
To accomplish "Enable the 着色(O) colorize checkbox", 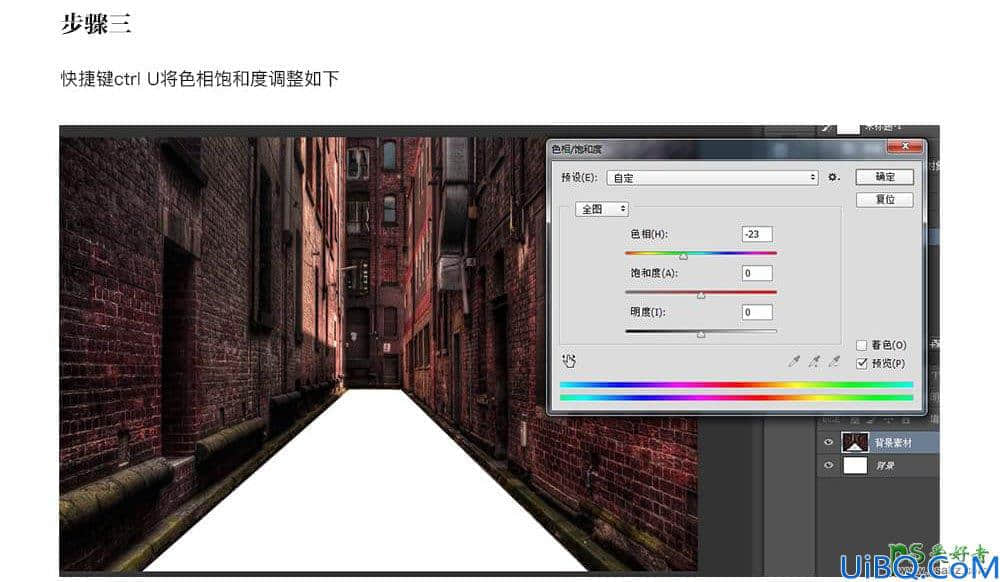I will click(x=862, y=345).
